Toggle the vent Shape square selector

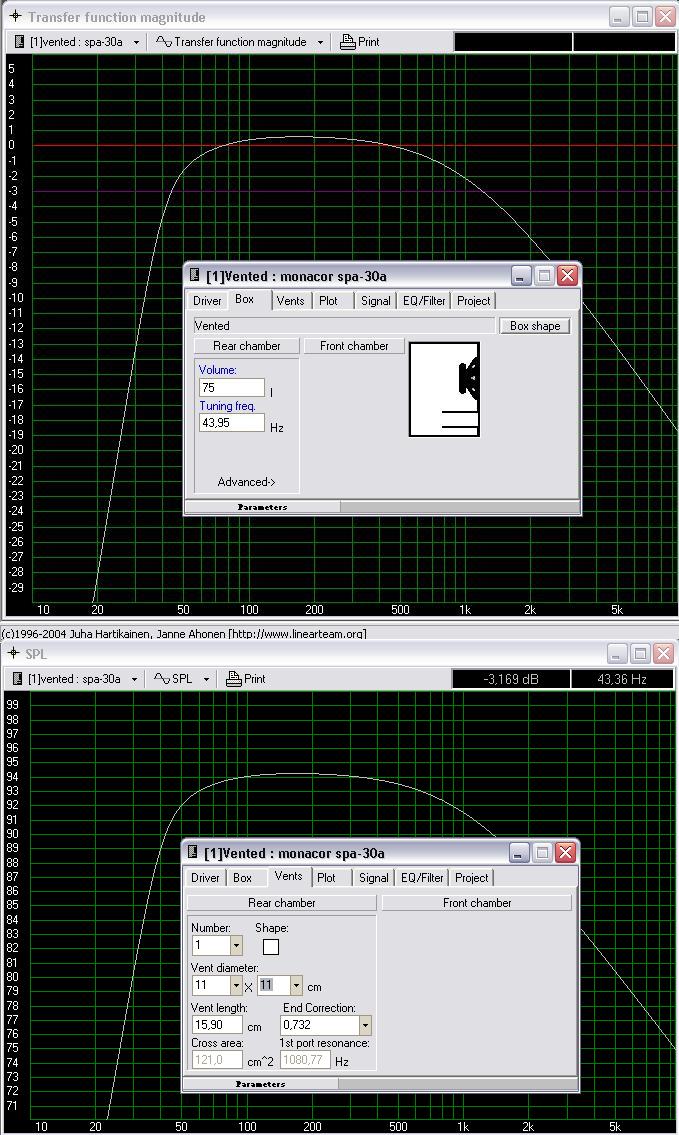pyautogui.click(x=271, y=947)
